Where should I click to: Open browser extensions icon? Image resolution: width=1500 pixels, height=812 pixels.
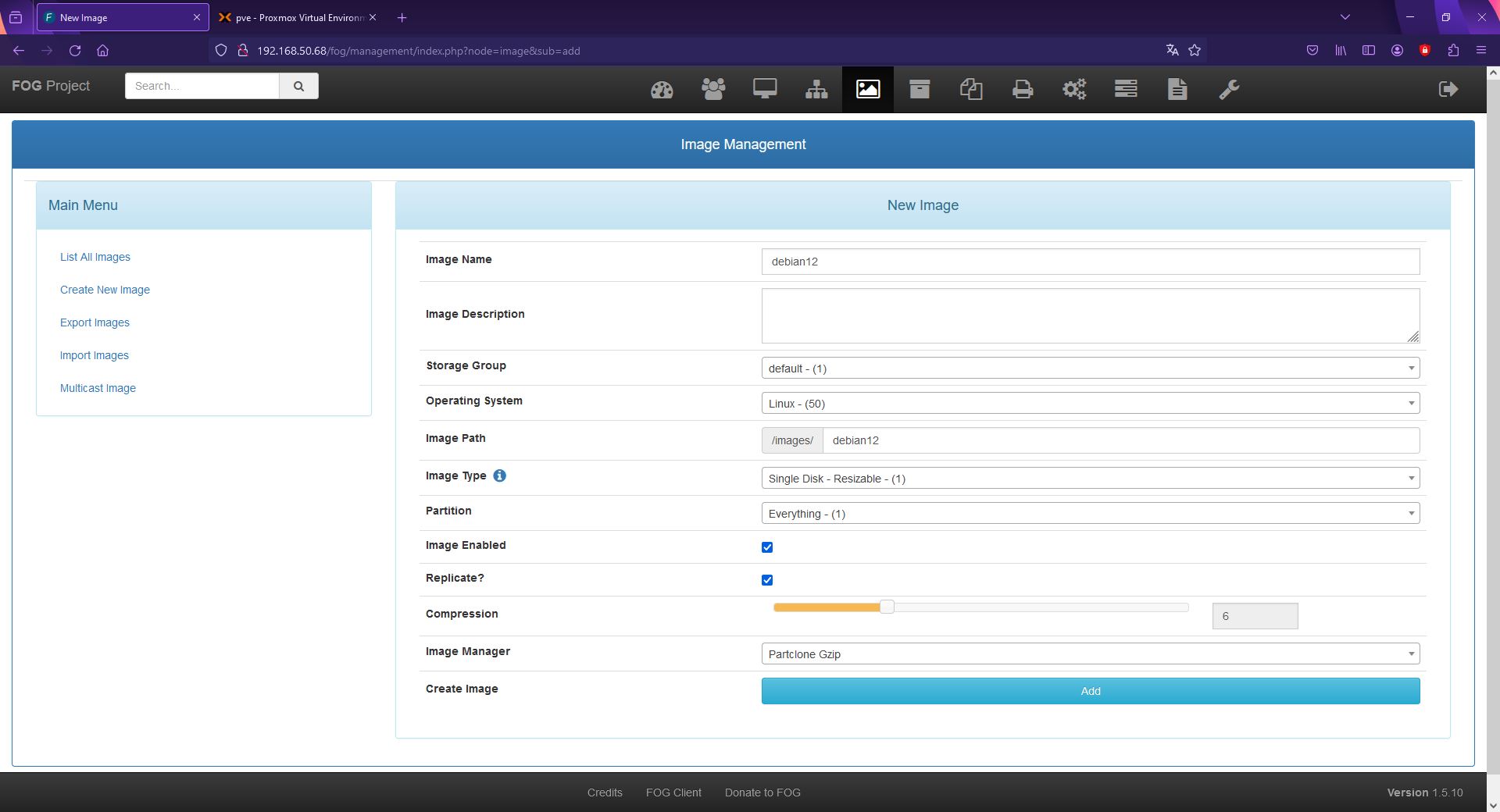click(1453, 51)
